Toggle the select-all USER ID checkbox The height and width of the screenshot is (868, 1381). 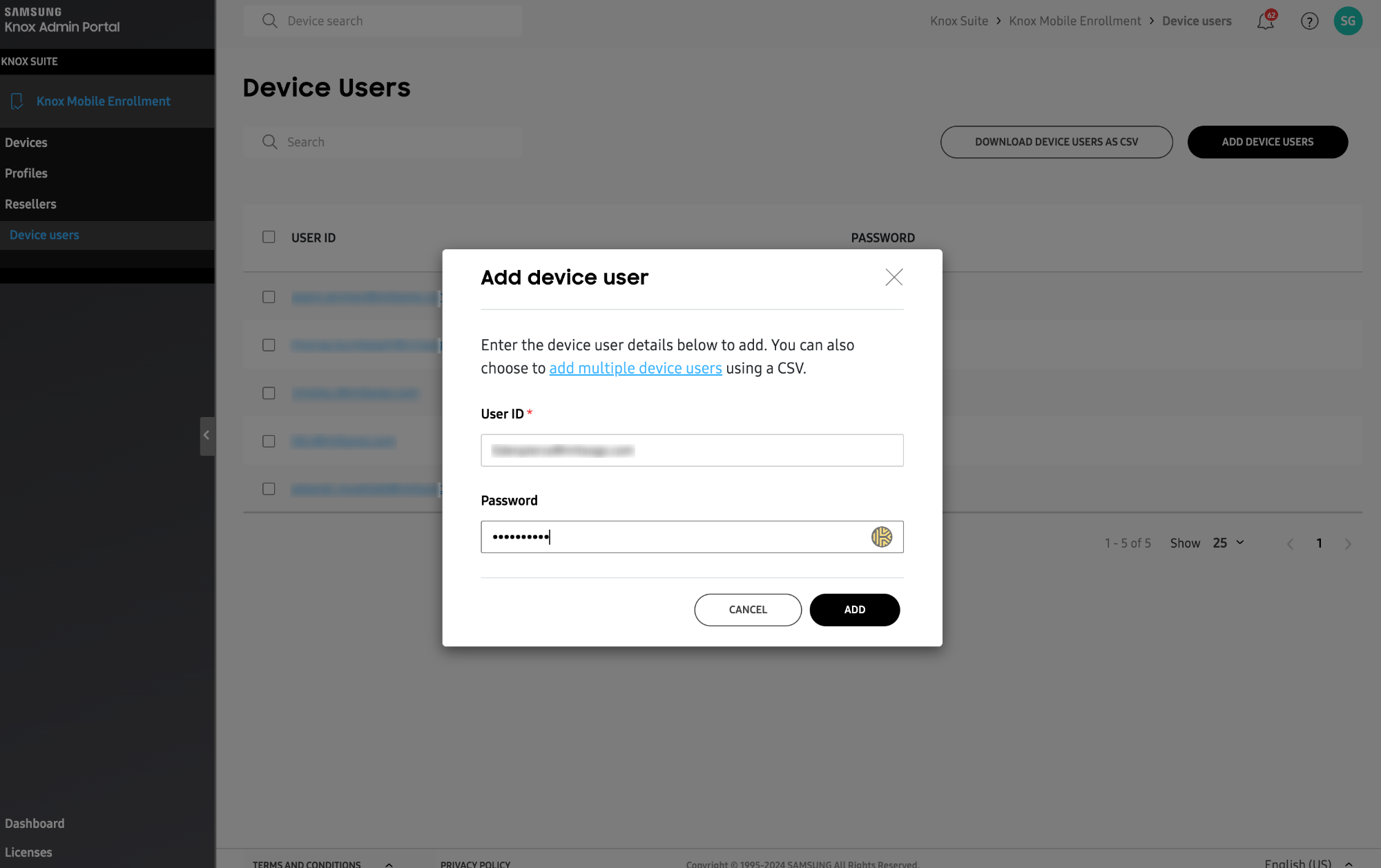click(269, 237)
